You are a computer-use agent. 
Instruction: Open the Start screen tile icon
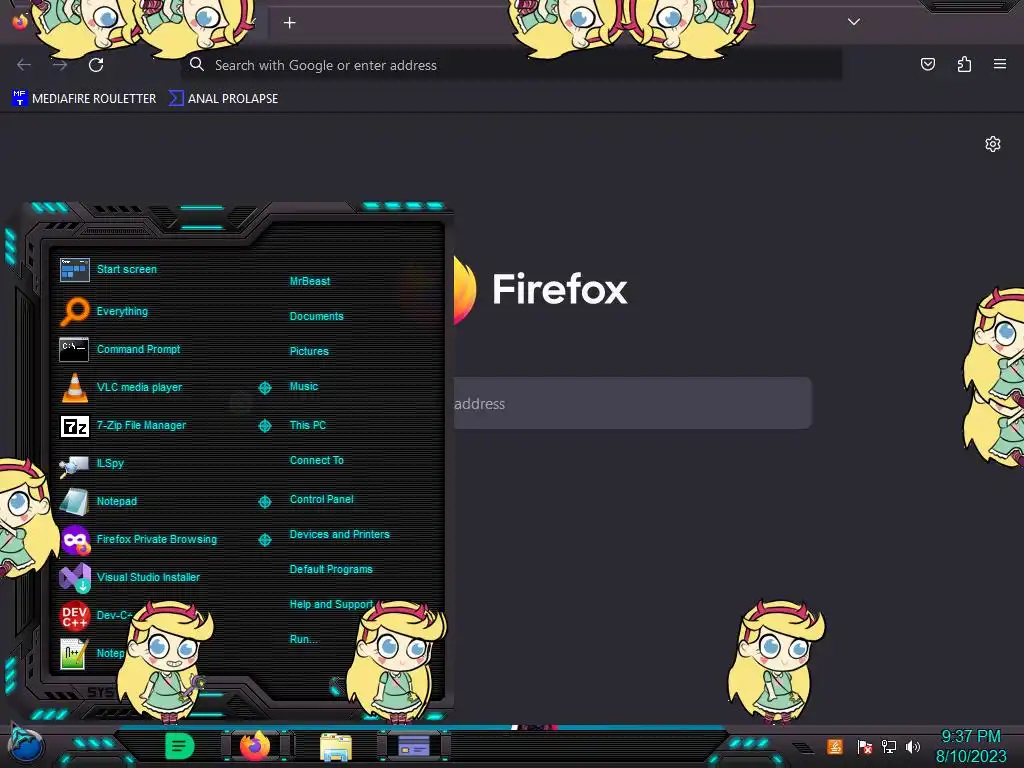click(x=74, y=269)
